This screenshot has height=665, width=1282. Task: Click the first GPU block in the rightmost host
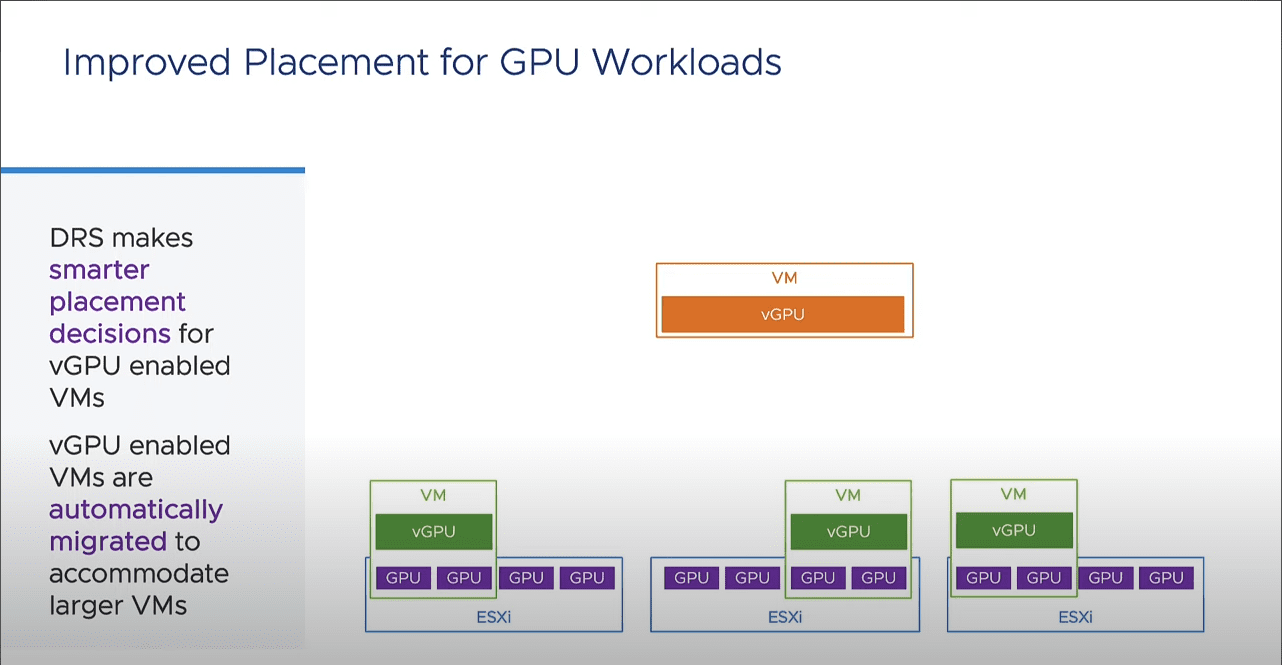(x=983, y=577)
